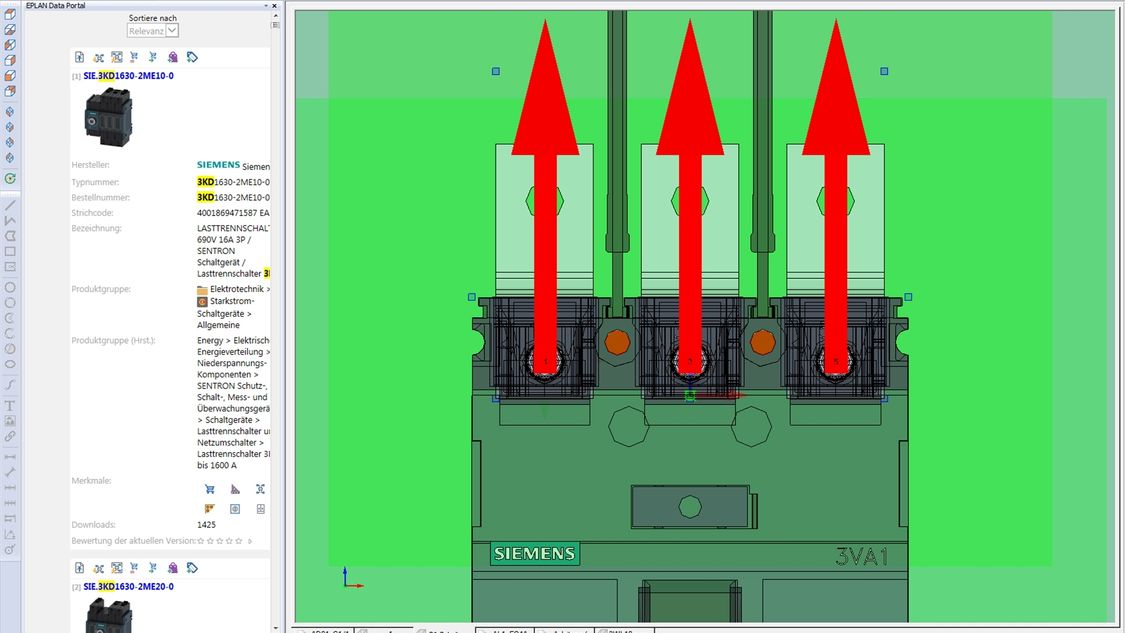
Task: Click the SIE.3KD1630-2ME10-0 product thumbnail
Action: 108,116
